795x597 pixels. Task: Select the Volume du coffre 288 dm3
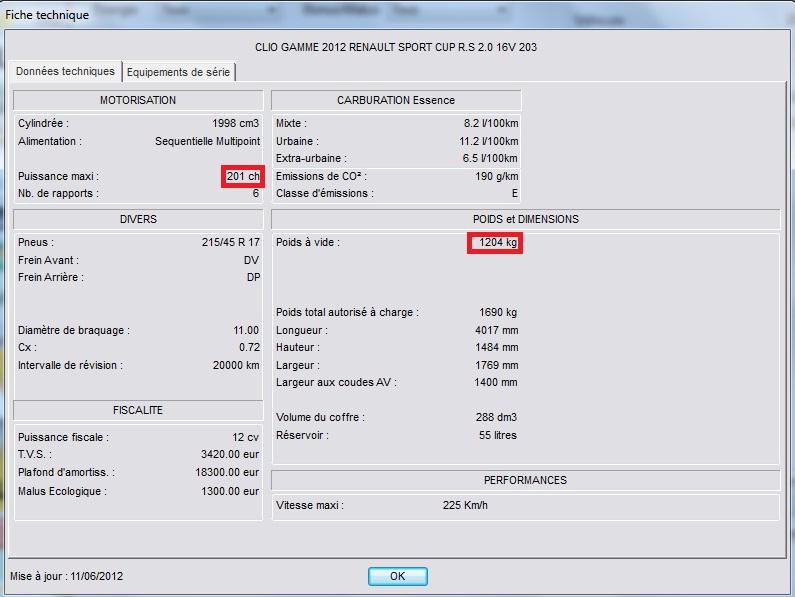(496, 417)
